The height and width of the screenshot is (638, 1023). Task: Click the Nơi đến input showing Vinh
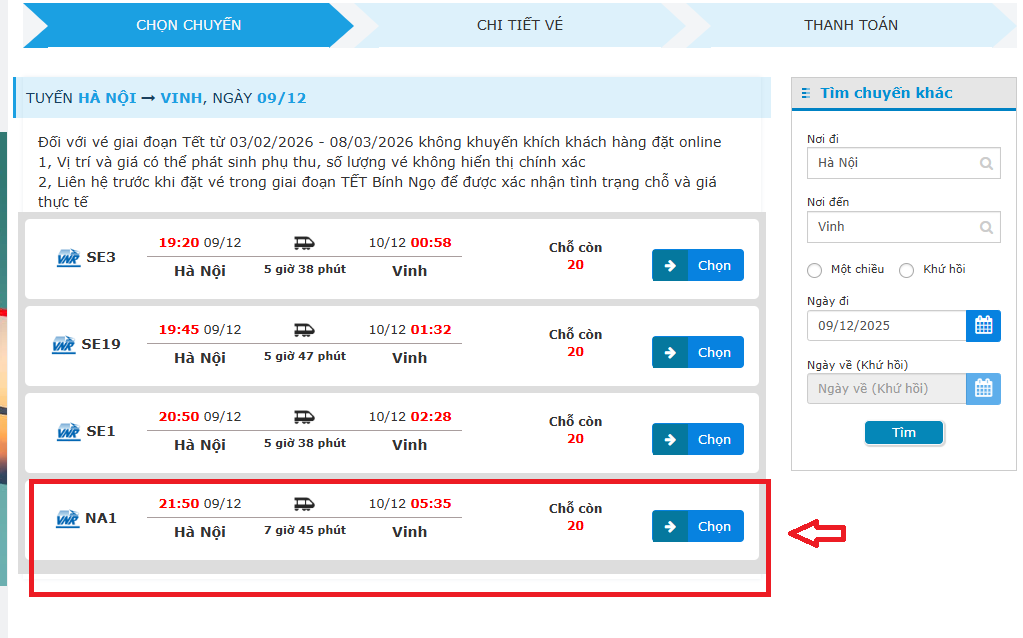(892, 227)
